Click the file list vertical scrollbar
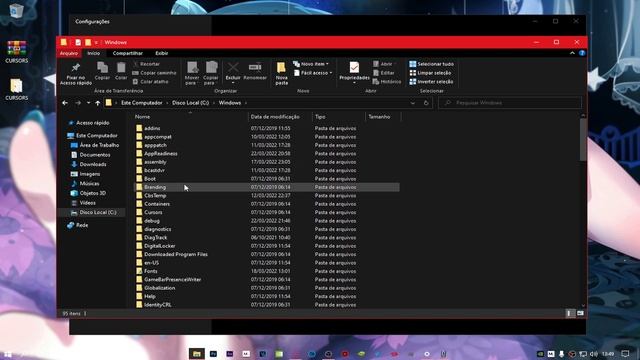The height and width of the screenshot is (360, 640). click(x=583, y=140)
